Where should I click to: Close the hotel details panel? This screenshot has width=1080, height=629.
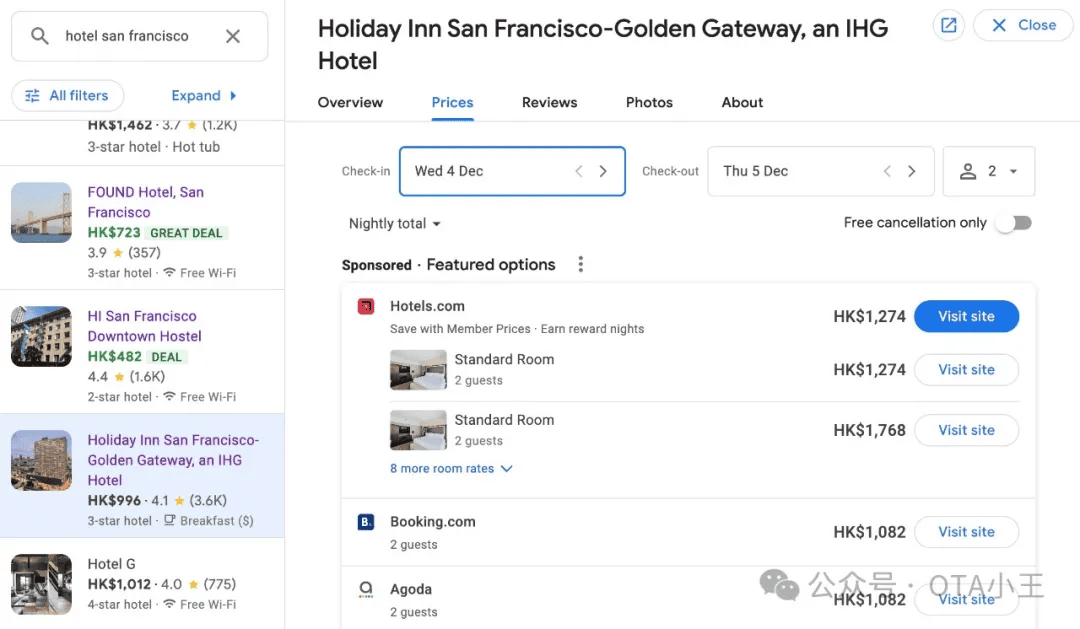click(1024, 25)
